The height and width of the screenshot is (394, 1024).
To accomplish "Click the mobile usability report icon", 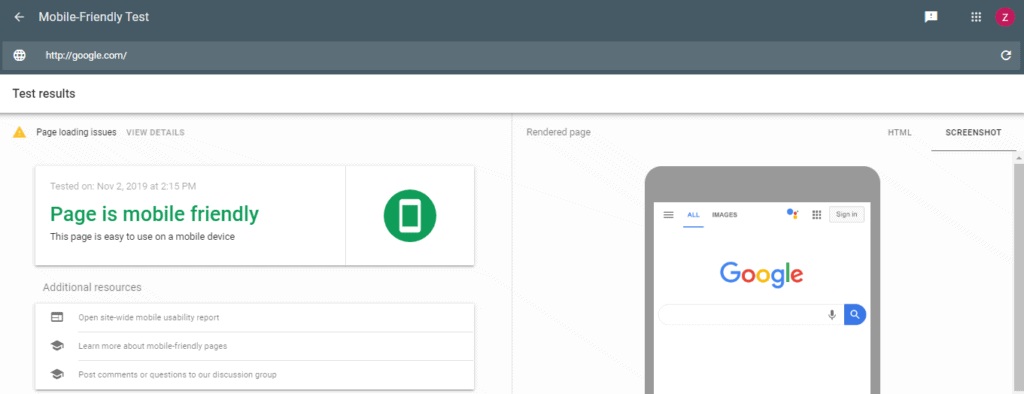I will 57,318.
